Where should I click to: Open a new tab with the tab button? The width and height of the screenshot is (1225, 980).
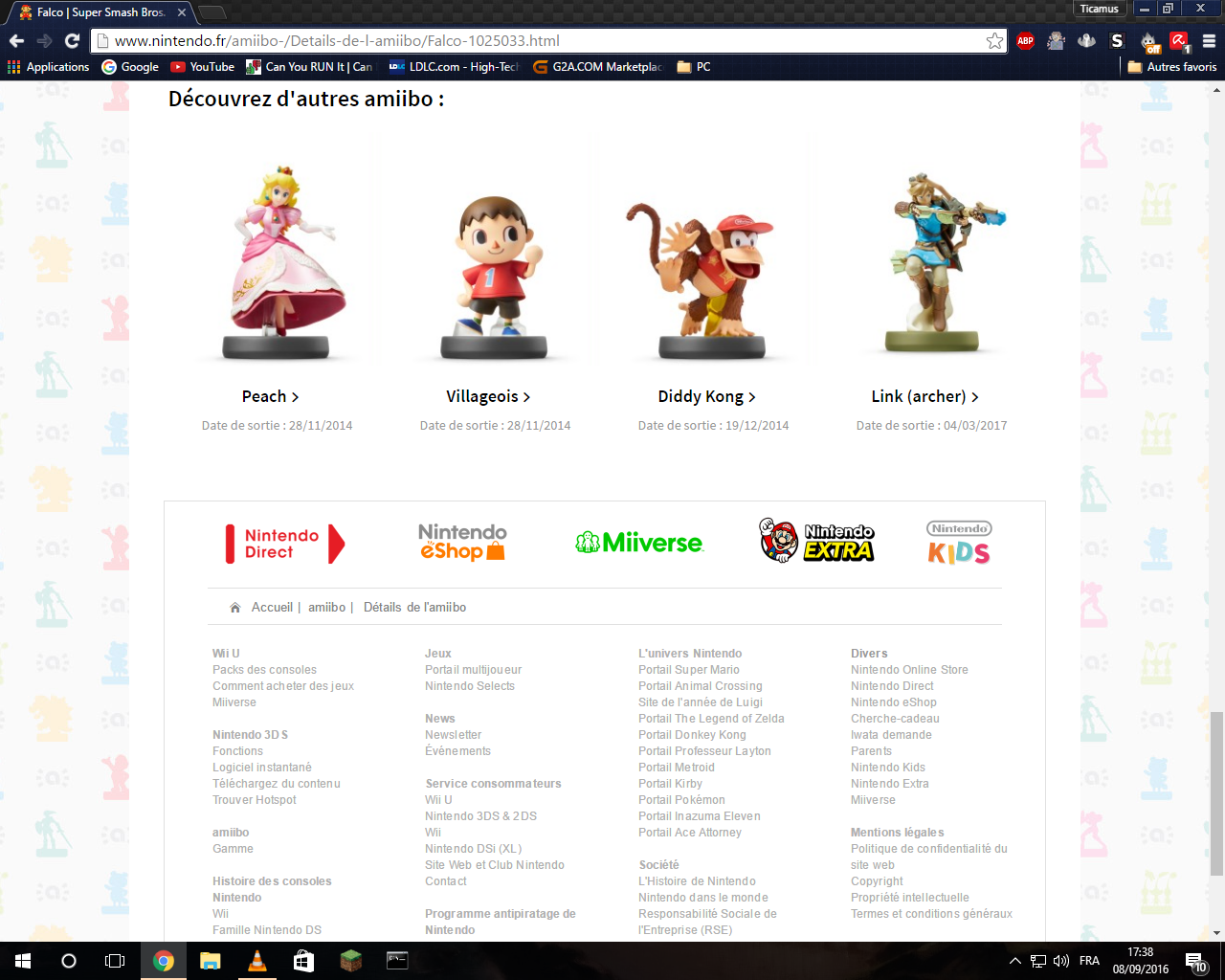point(212,12)
